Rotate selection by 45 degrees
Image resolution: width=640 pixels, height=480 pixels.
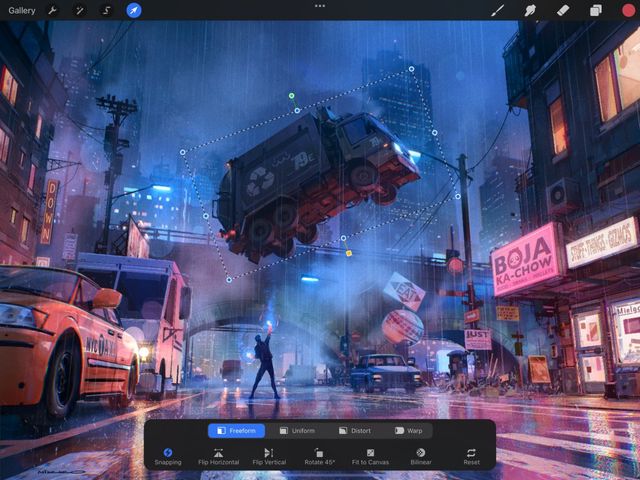coord(320,457)
